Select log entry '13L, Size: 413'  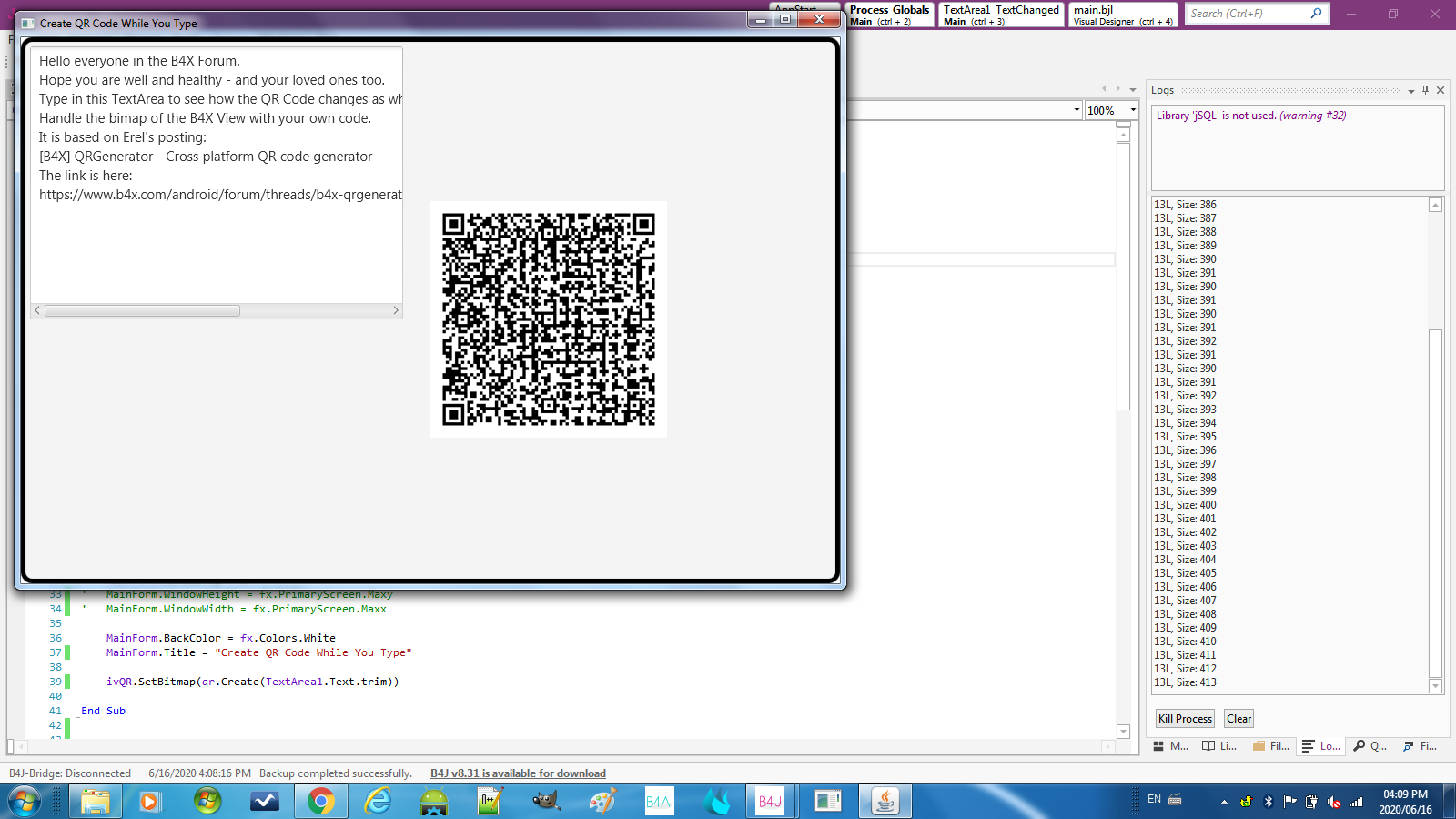coord(1185,682)
